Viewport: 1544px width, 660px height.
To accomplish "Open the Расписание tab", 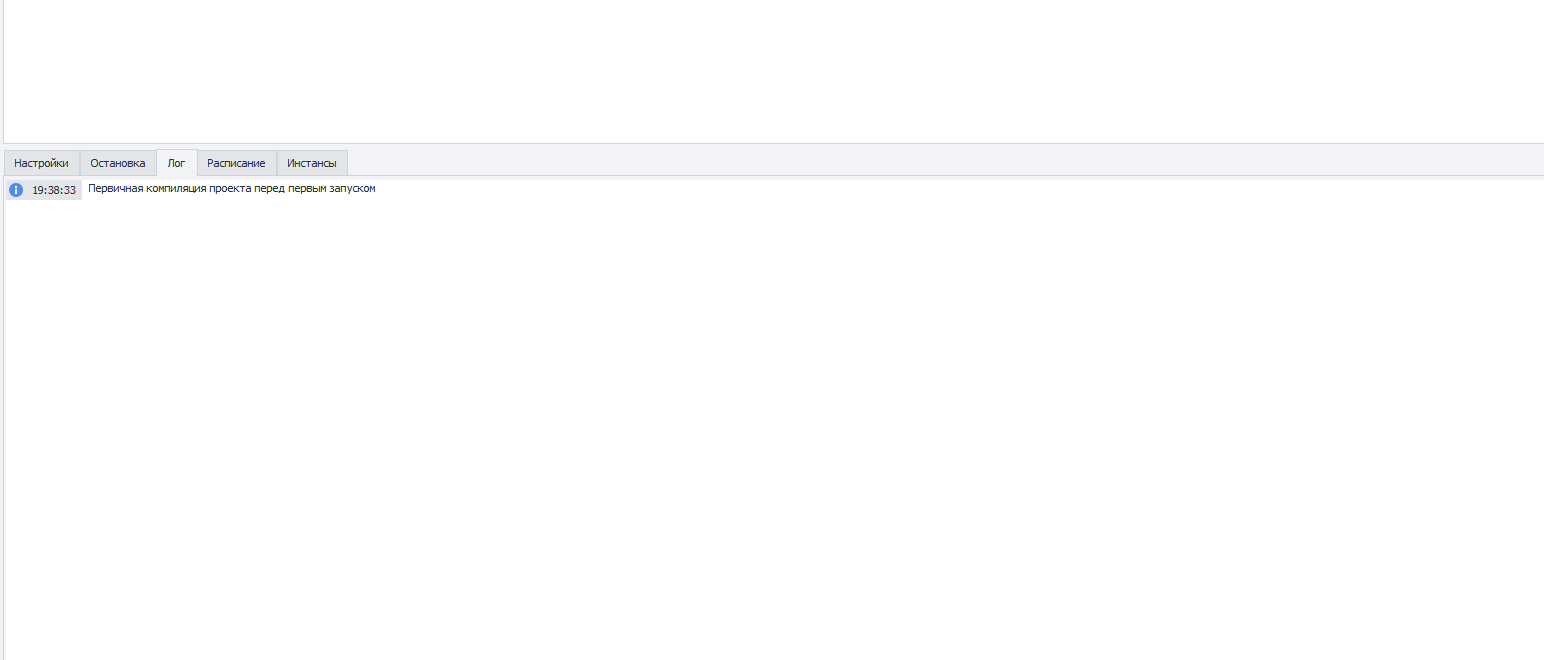I will tap(236, 163).
